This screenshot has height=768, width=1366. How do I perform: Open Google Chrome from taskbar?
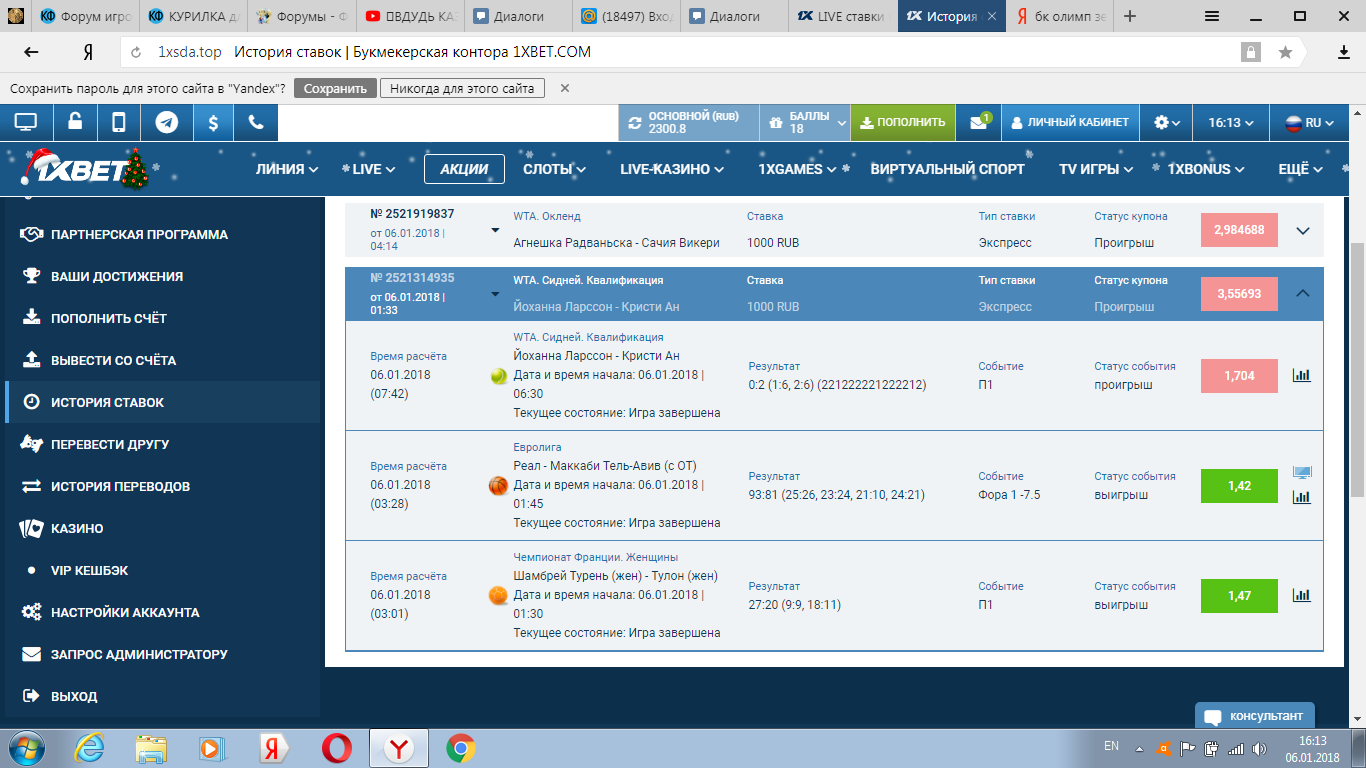tap(460, 748)
